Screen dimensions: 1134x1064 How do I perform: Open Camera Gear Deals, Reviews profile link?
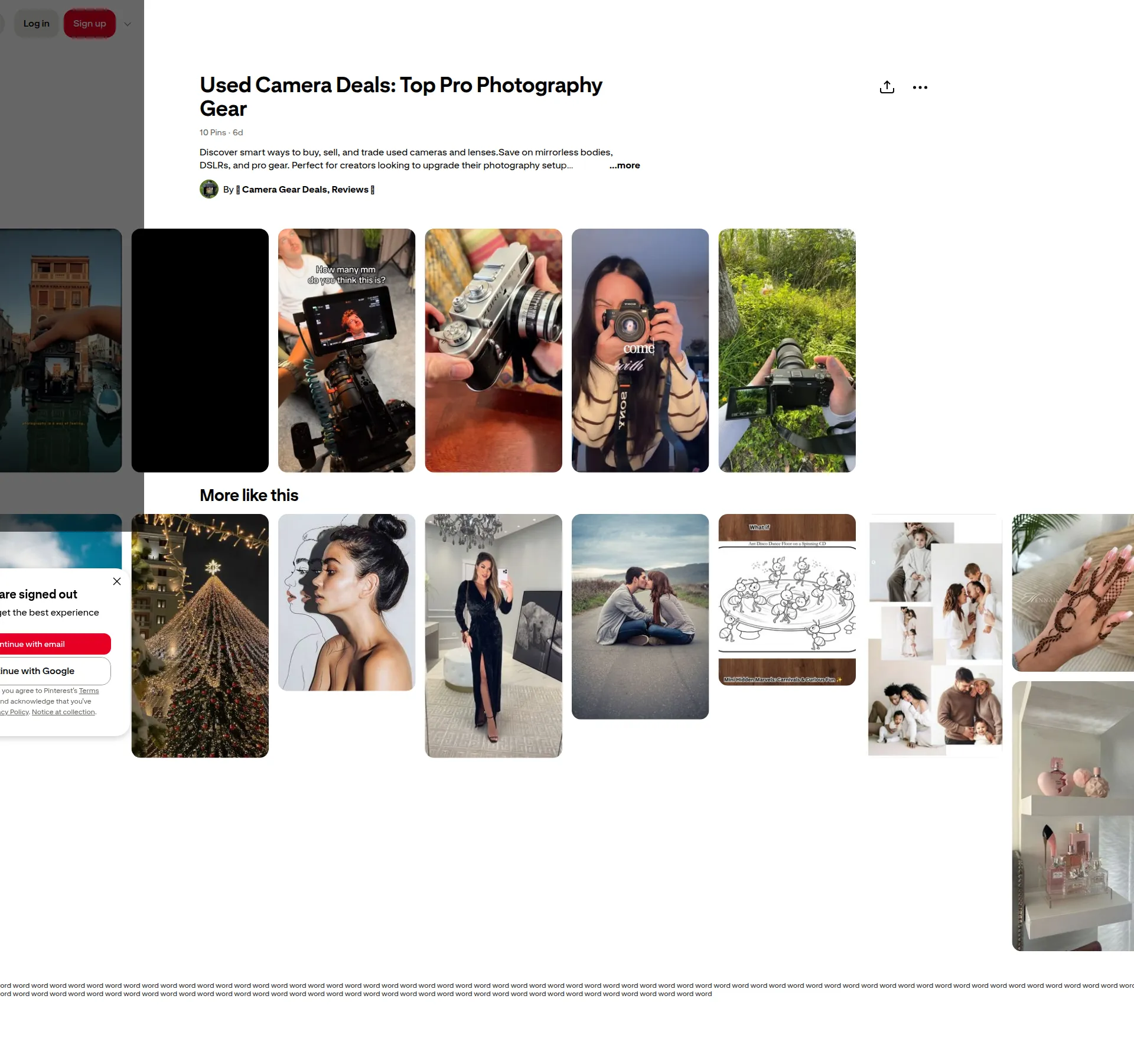click(x=305, y=190)
